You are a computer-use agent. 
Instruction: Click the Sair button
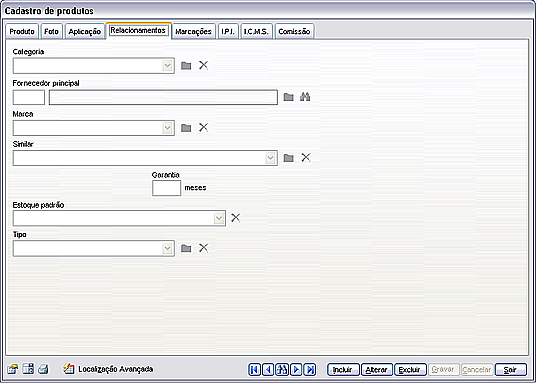pyautogui.click(x=511, y=370)
